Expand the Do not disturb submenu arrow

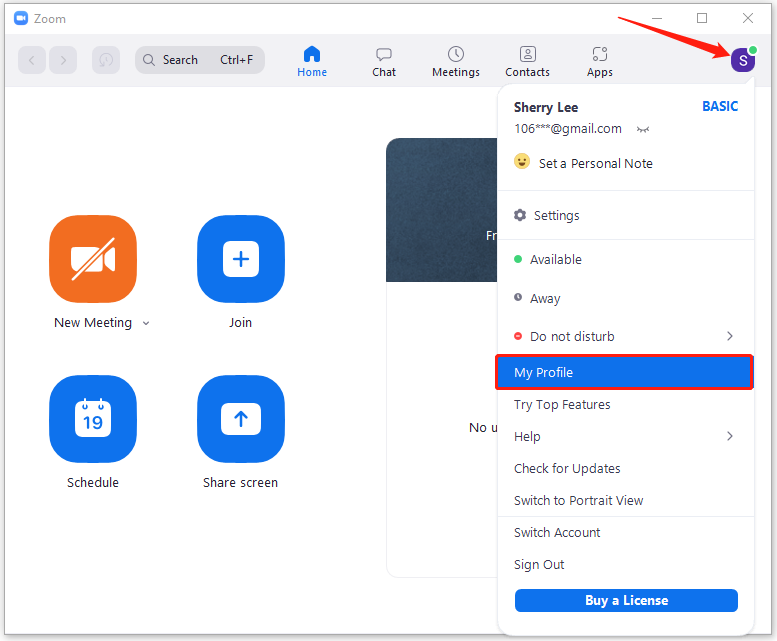[729, 336]
